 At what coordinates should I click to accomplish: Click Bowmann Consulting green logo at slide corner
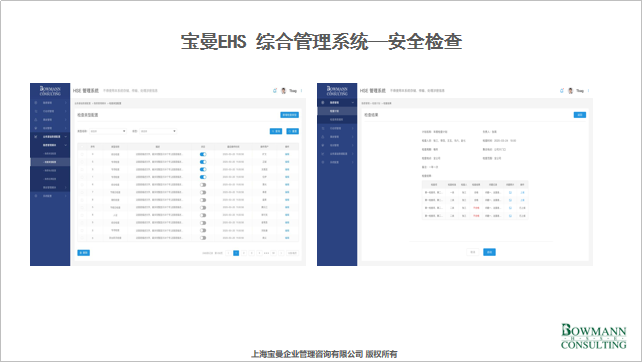click(x=593, y=337)
